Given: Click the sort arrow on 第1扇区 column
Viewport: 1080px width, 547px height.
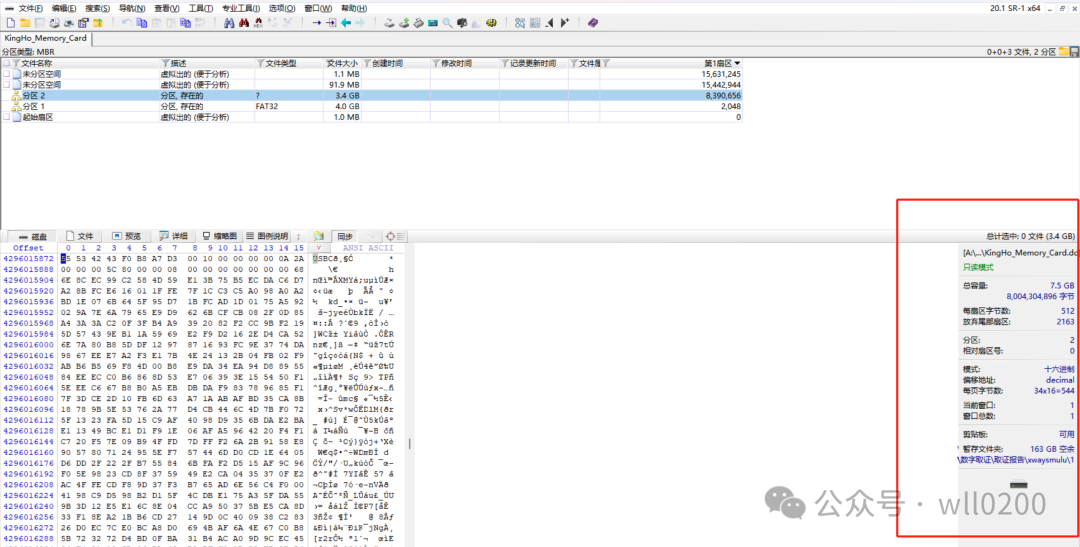Looking at the screenshot, I should (x=737, y=63).
